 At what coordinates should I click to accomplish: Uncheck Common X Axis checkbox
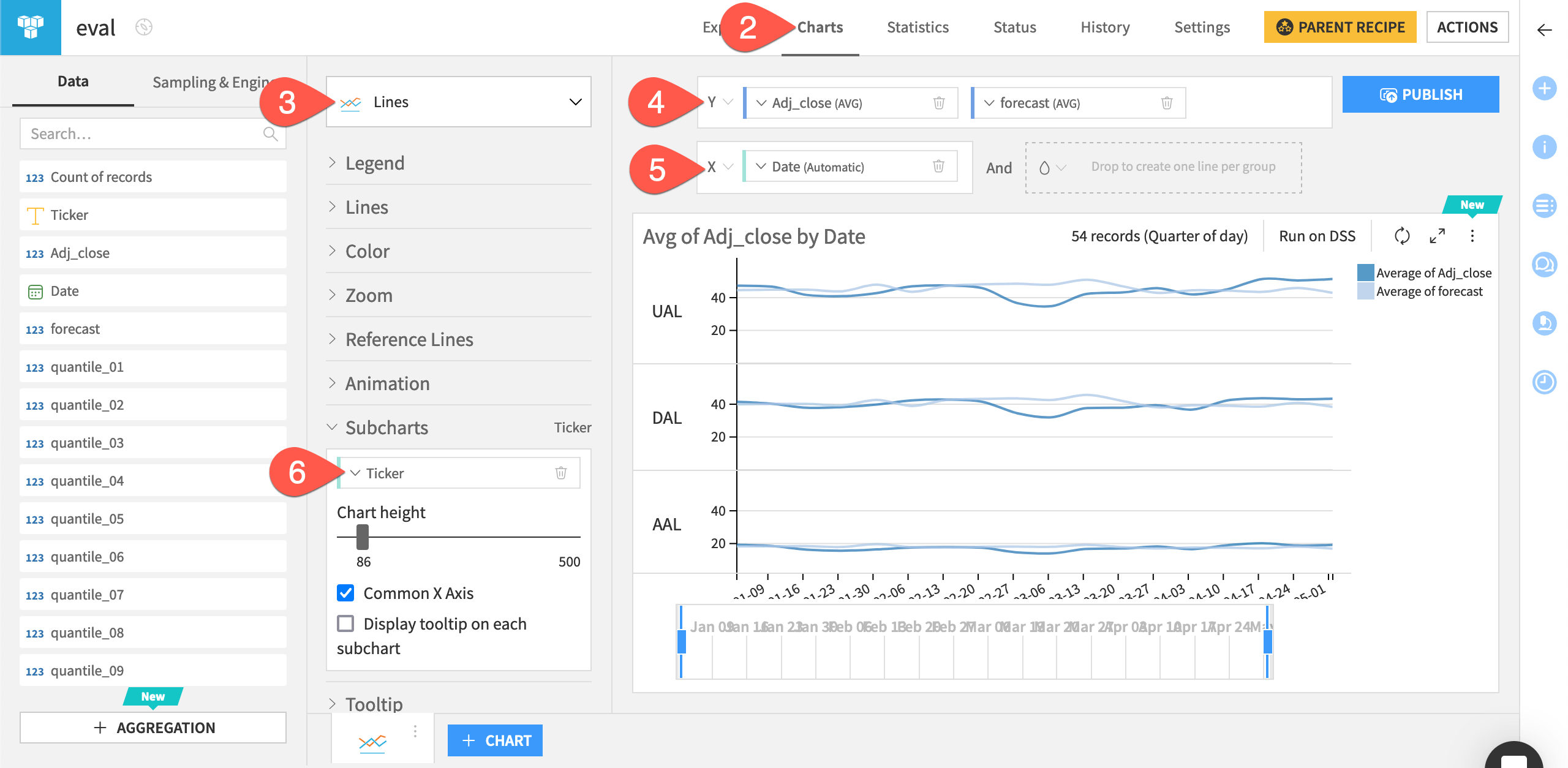pos(345,593)
